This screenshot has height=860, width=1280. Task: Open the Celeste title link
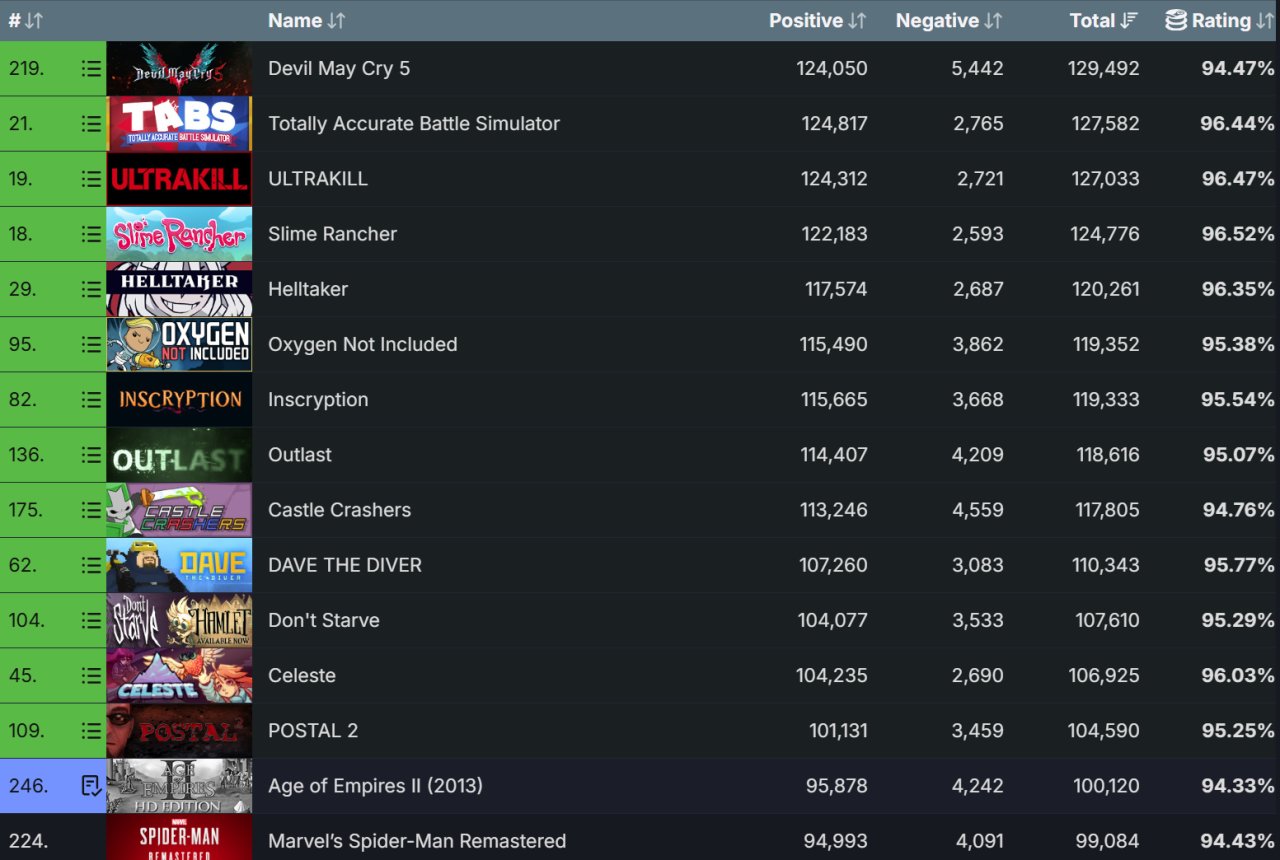tap(302, 675)
